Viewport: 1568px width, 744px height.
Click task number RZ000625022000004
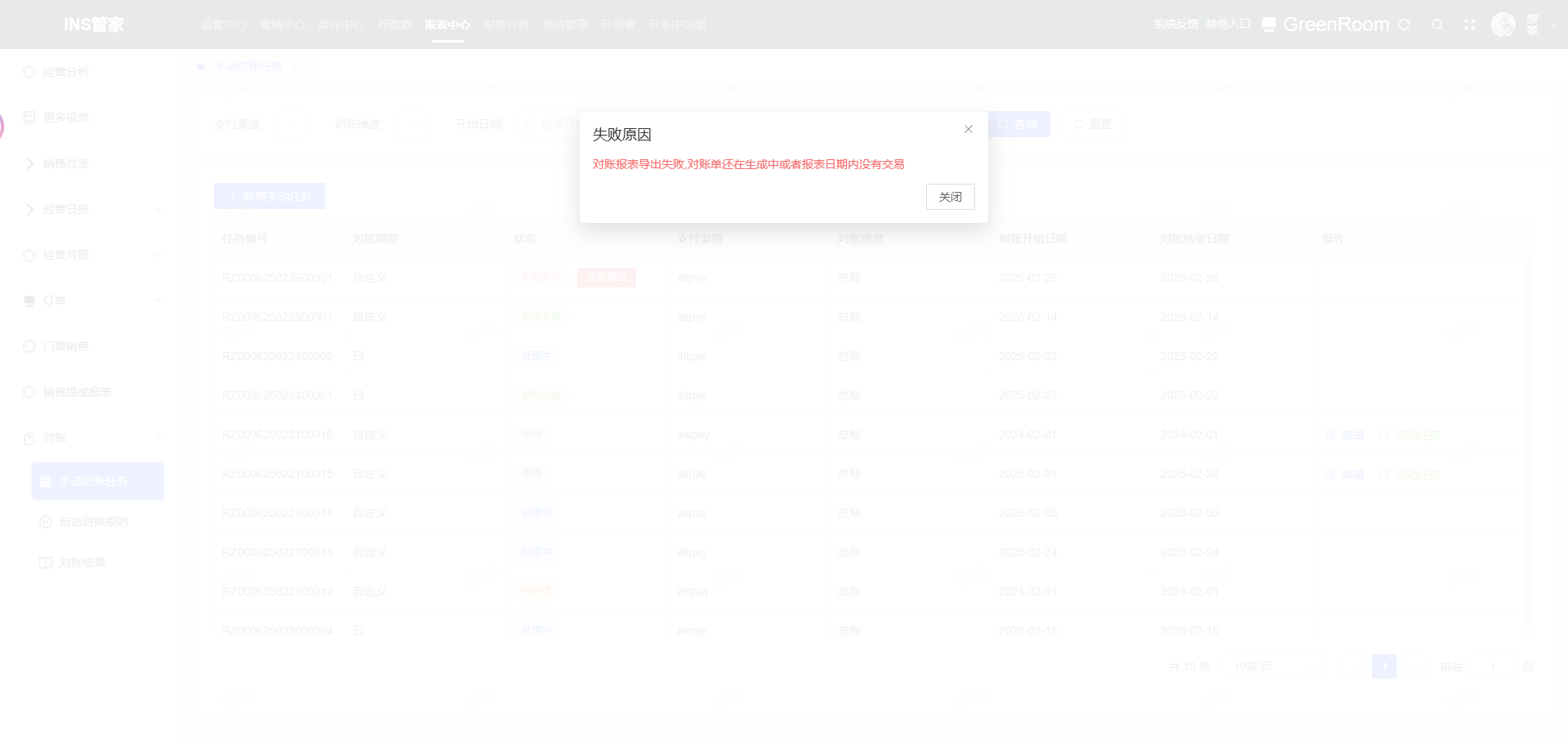278,630
